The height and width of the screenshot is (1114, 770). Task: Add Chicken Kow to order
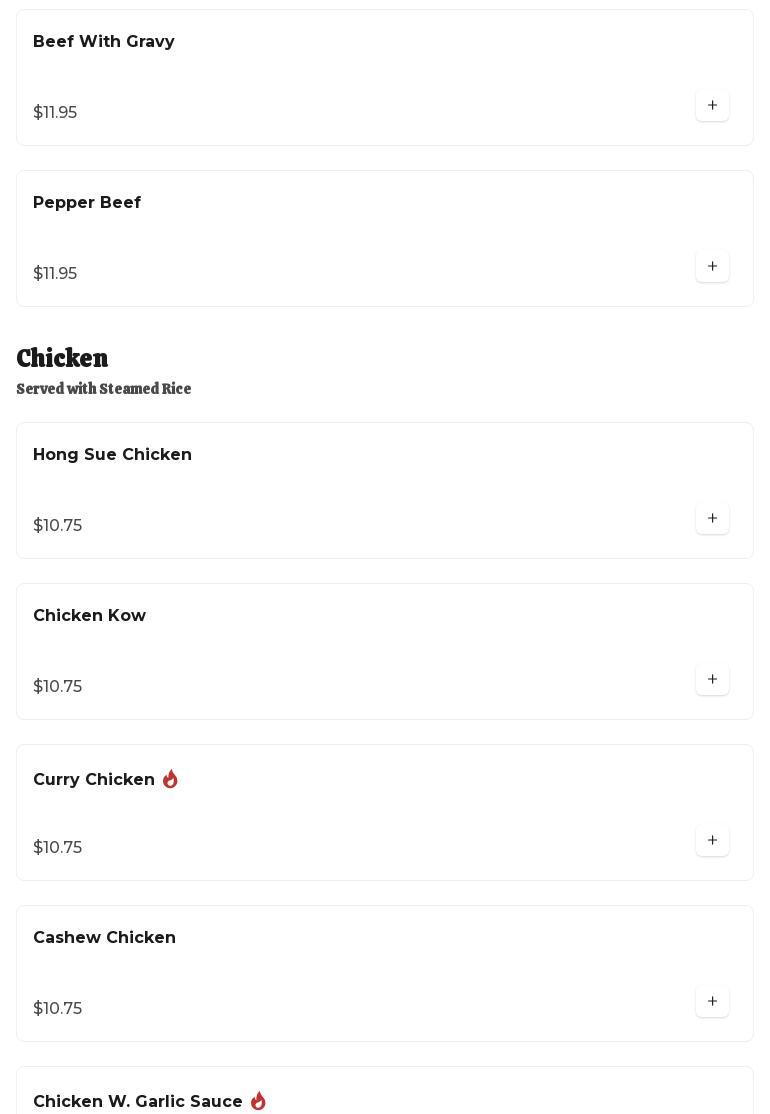point(712,680)
